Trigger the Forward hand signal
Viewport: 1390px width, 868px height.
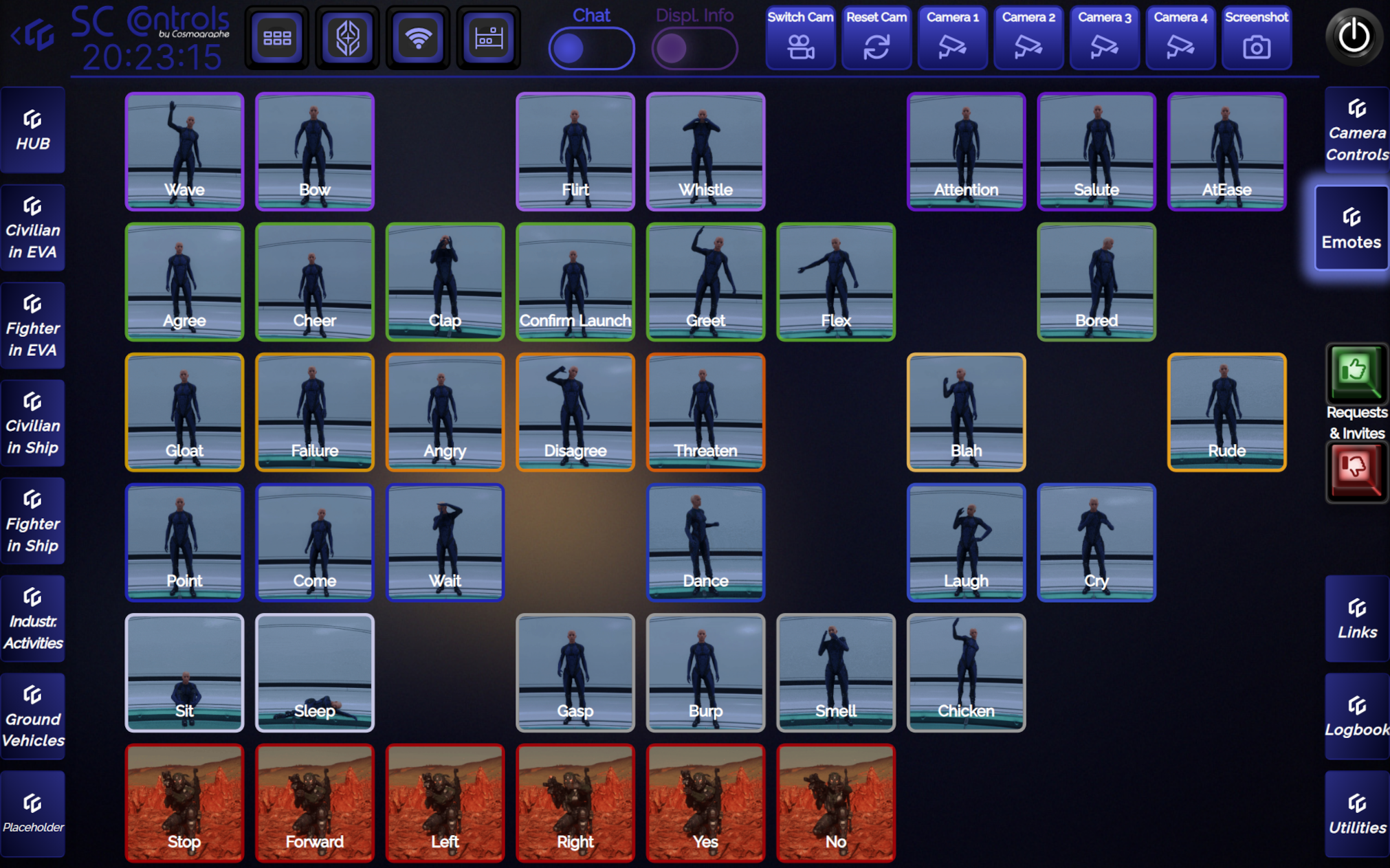coord(315,803)
